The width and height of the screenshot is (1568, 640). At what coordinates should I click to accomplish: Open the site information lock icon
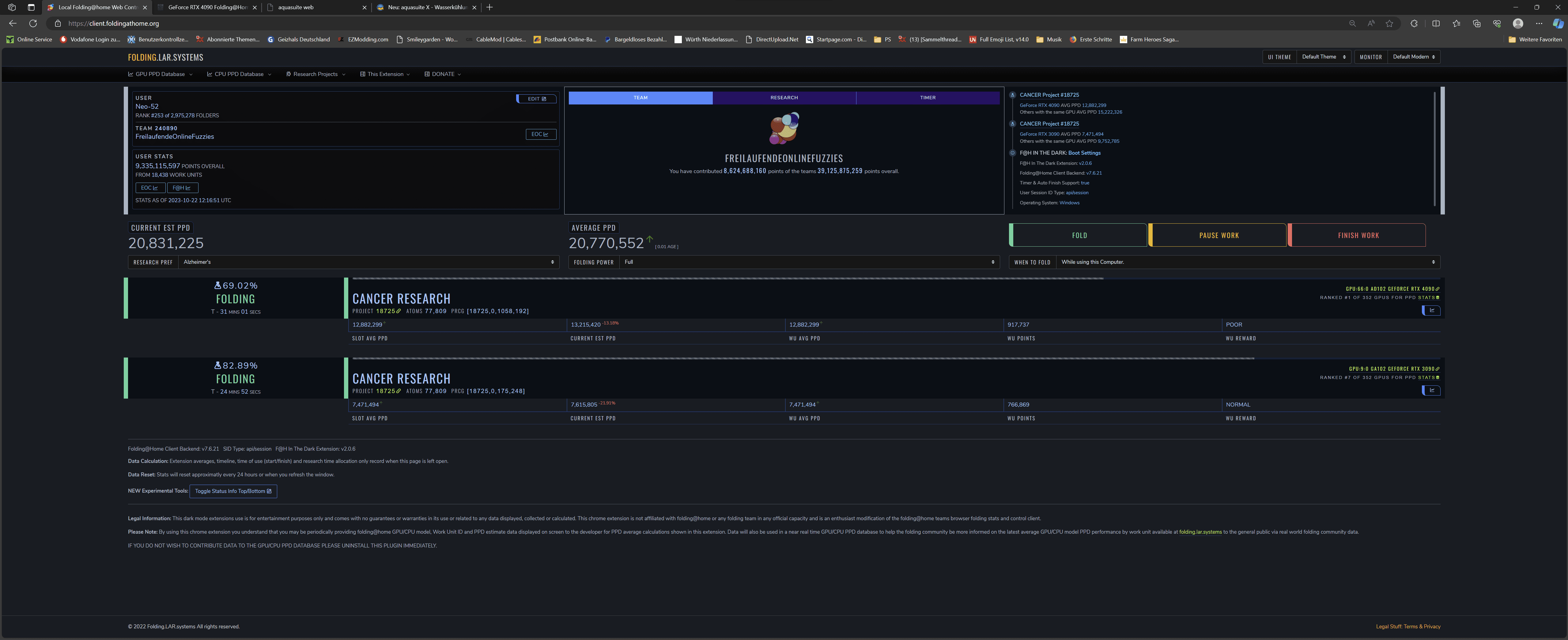pos(58,23)
